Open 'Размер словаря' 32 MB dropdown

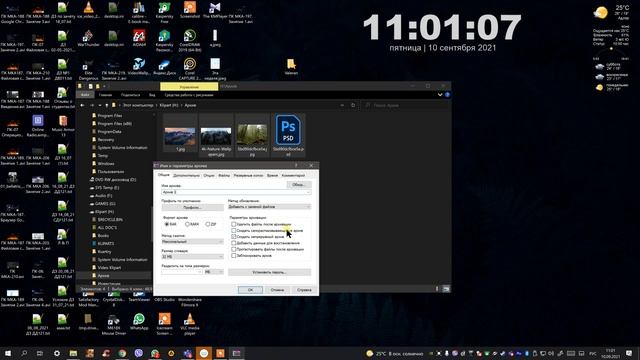coord(192,257)
